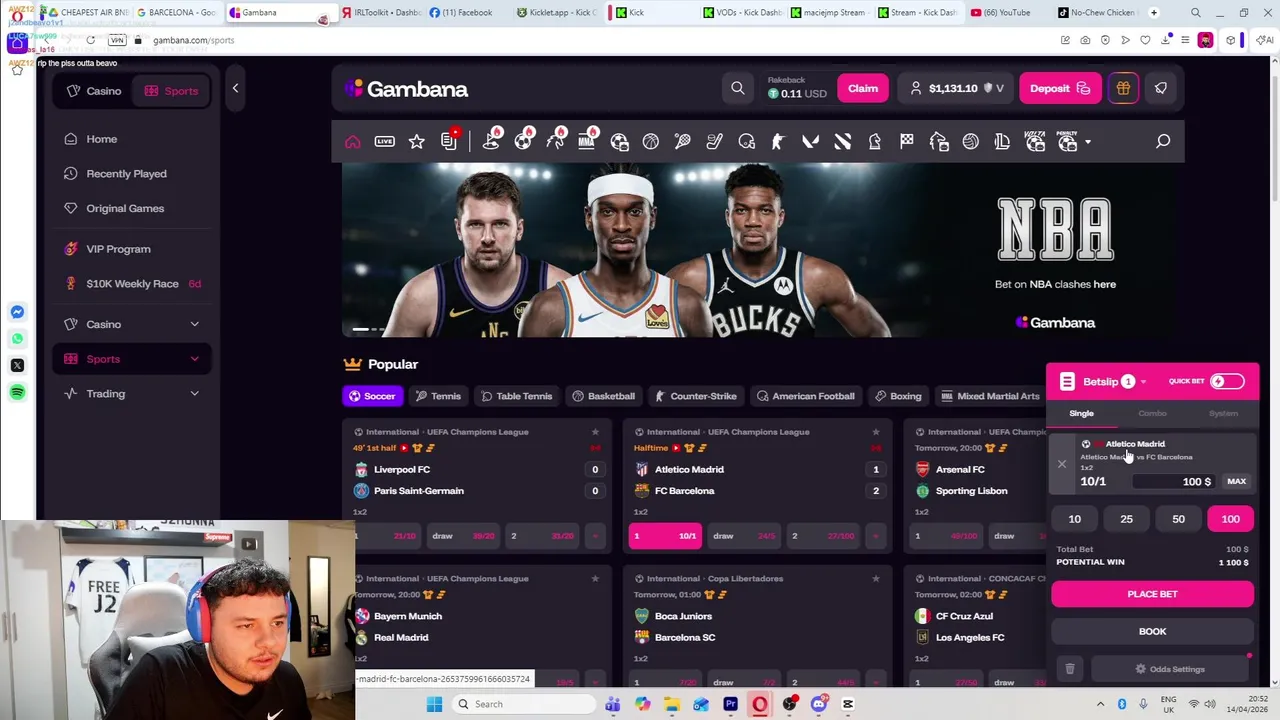Select the tennis racket sport icon

(683, 142)
